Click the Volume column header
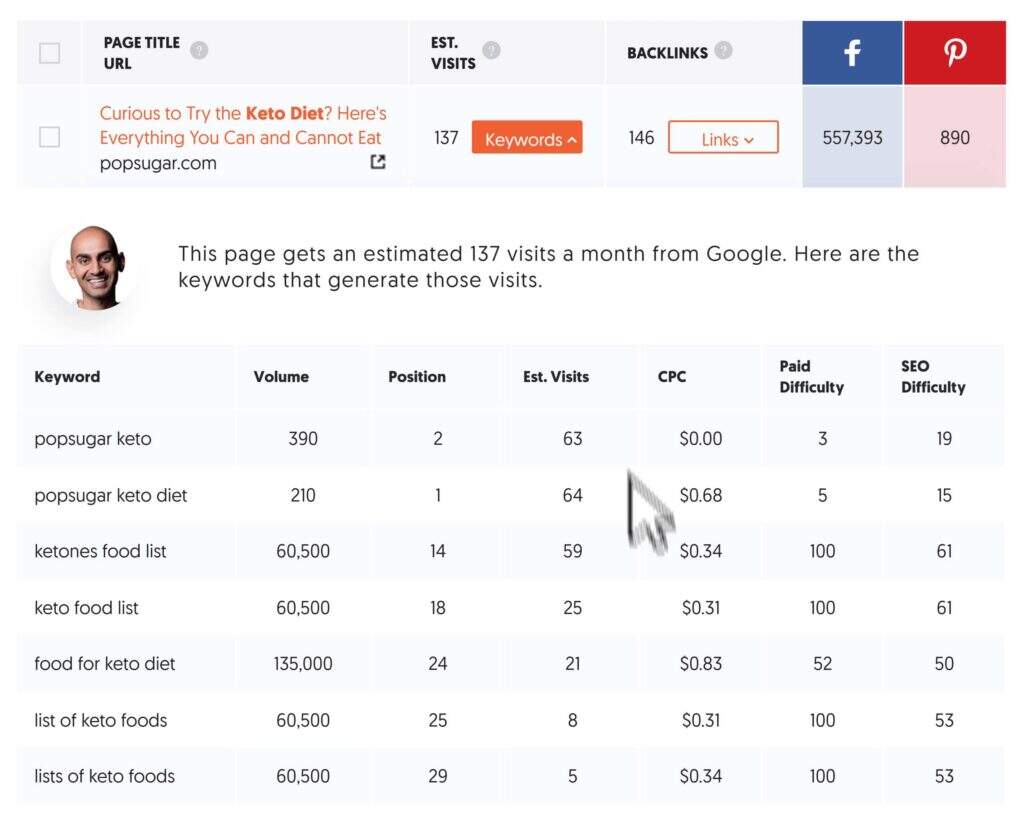The width and height of the screenshot is (1024, 819). click(281, 377)
